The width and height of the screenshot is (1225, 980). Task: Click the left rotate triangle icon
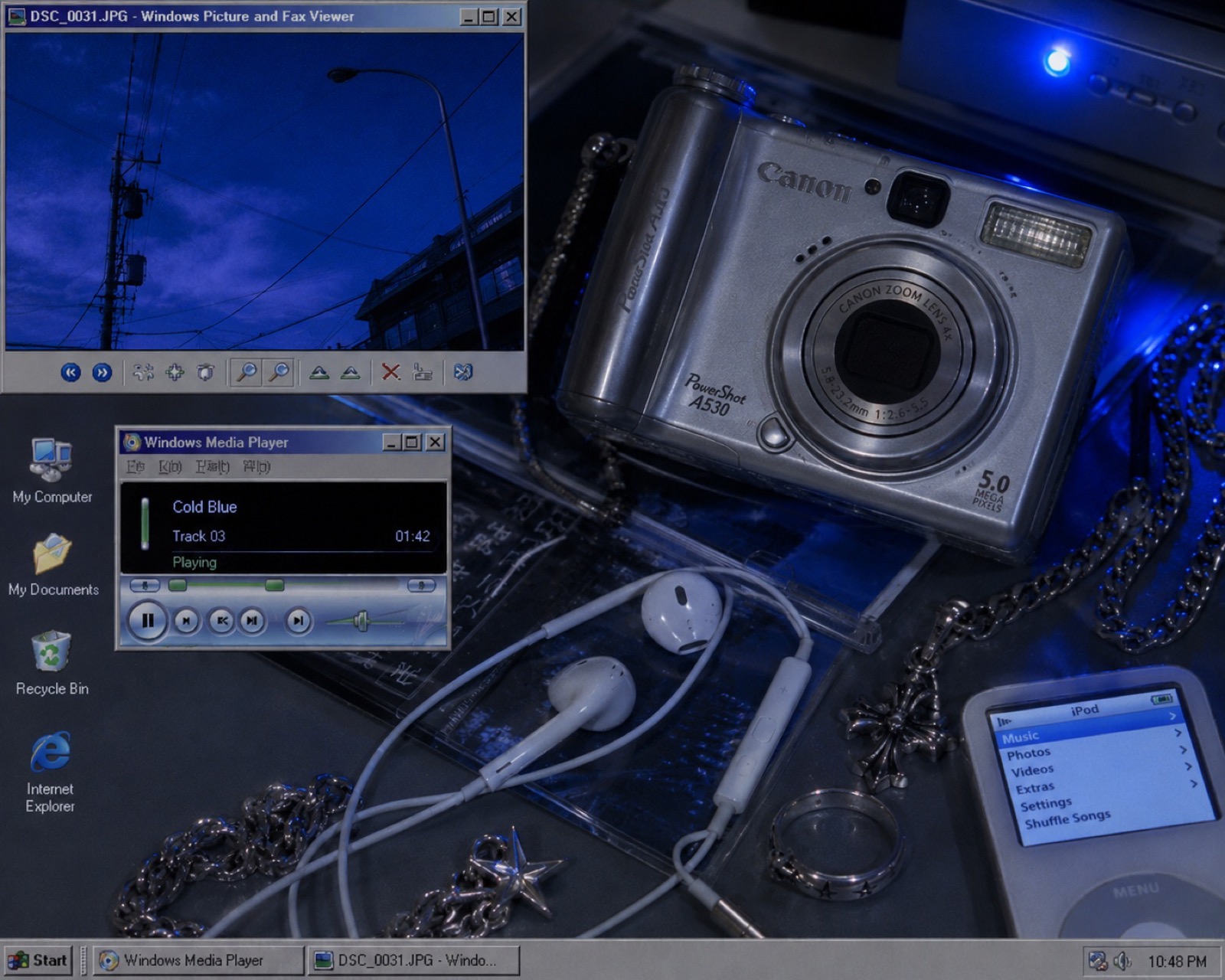tap(319, 373)
